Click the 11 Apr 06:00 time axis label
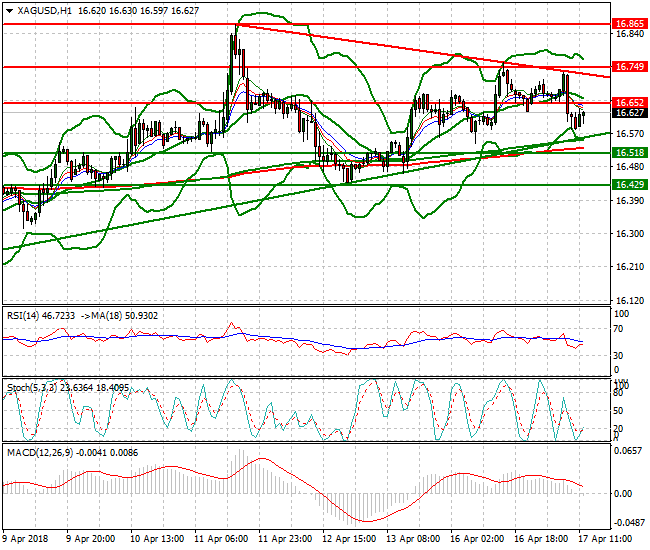Screen dimensions: 650x550 [x=221, y=539]
